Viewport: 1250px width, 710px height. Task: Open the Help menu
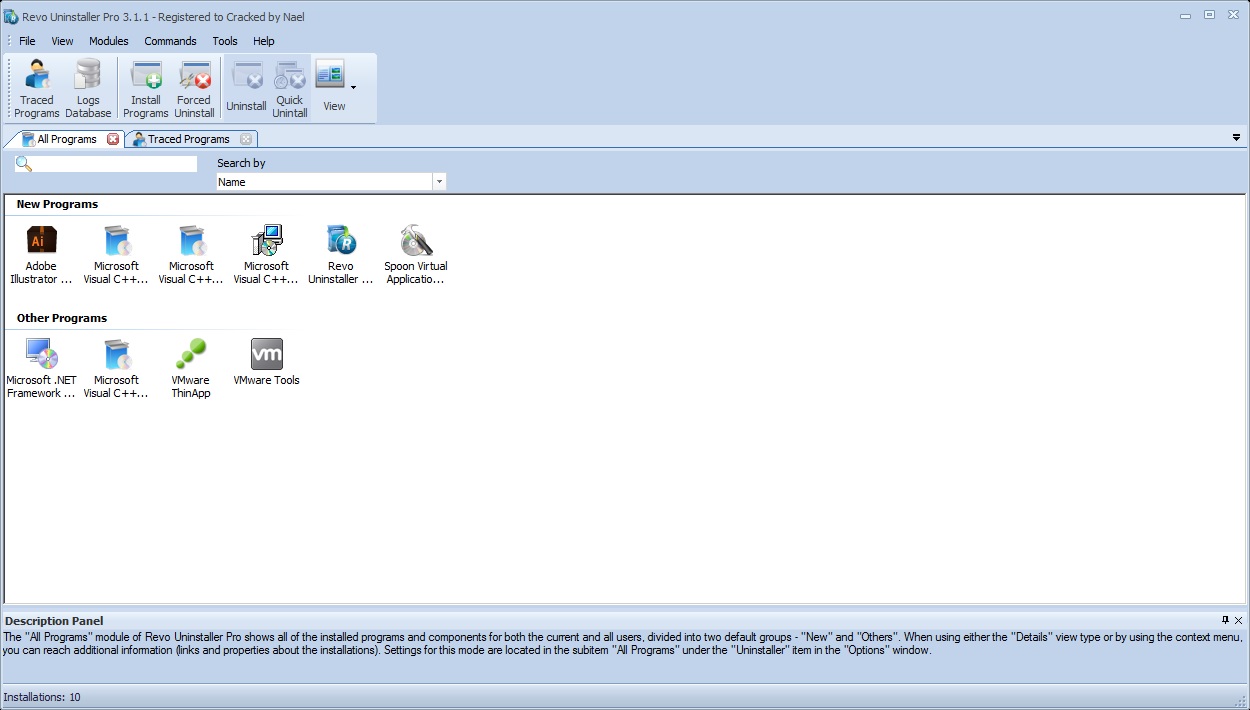pyautogui.click(x=264, y=41)
